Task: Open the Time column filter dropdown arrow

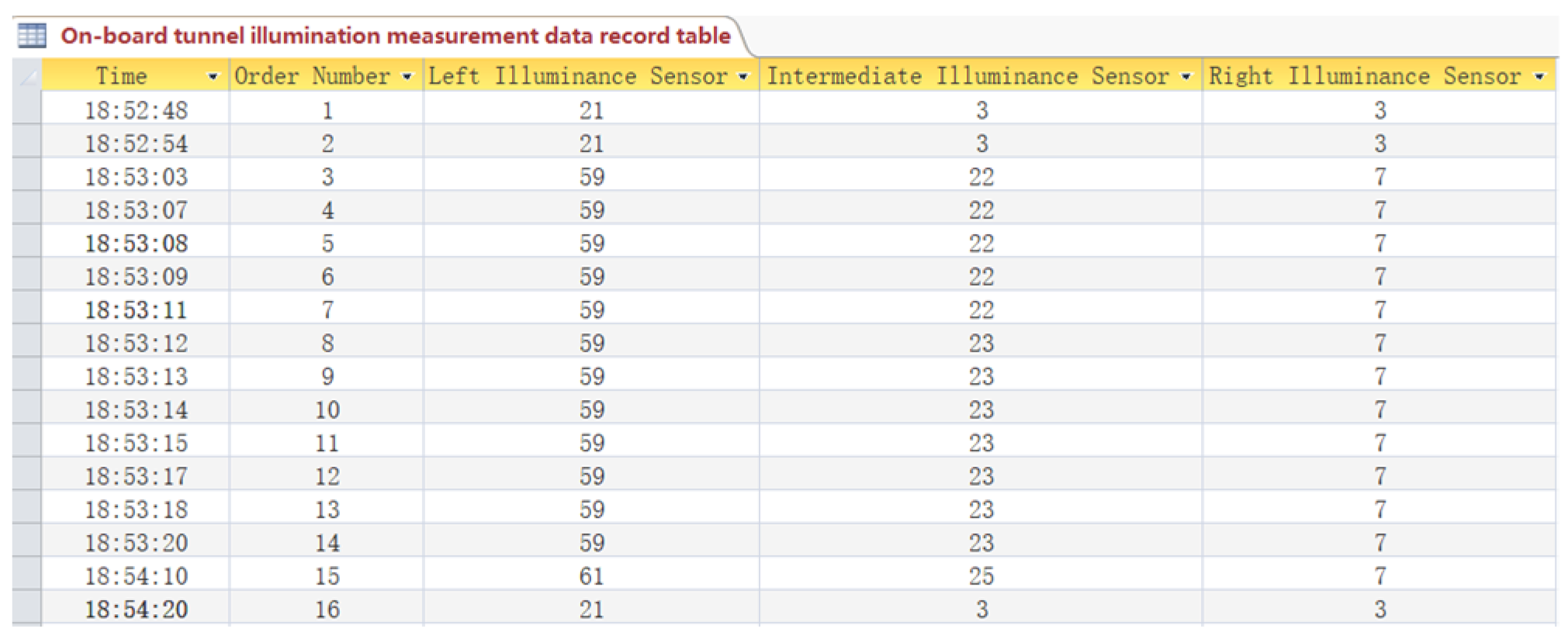Action: 213,77
